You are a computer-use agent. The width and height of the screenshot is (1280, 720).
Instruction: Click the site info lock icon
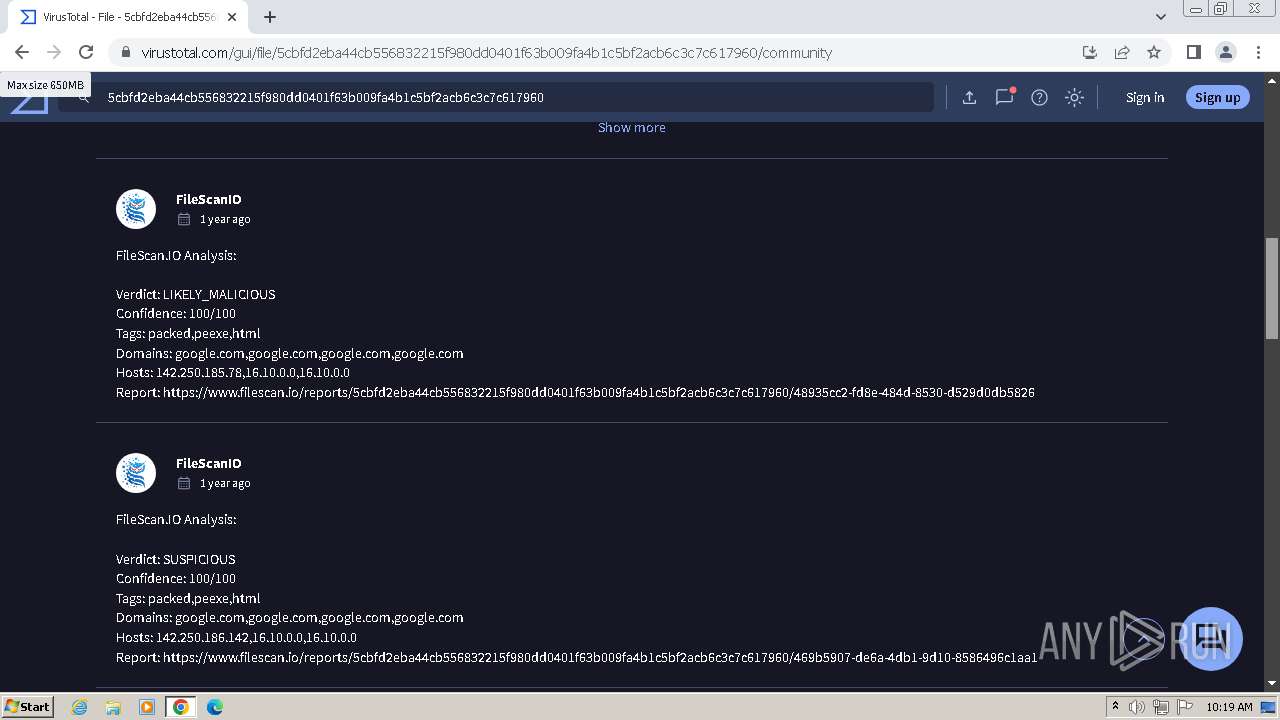coord(126,52)
